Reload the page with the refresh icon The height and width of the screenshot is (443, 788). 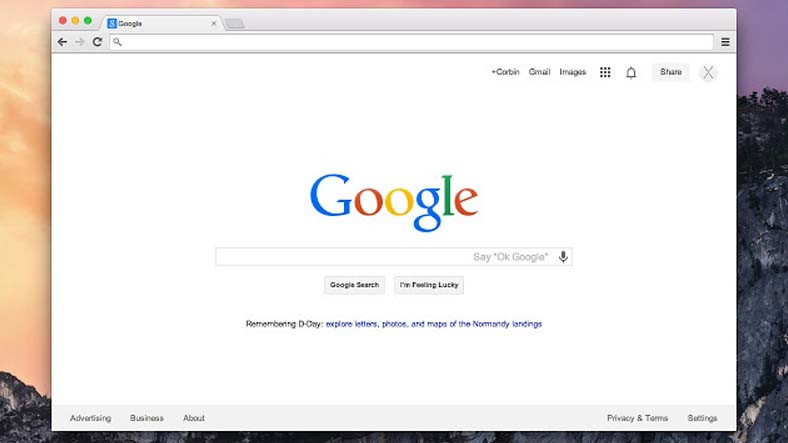coord(97,42)
